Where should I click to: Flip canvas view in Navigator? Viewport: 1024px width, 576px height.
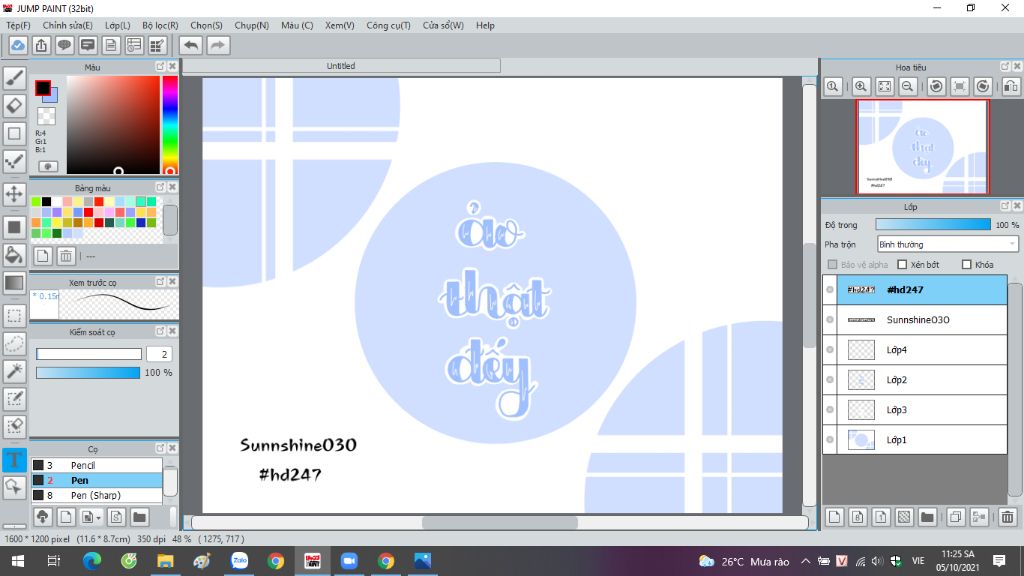1010,86
